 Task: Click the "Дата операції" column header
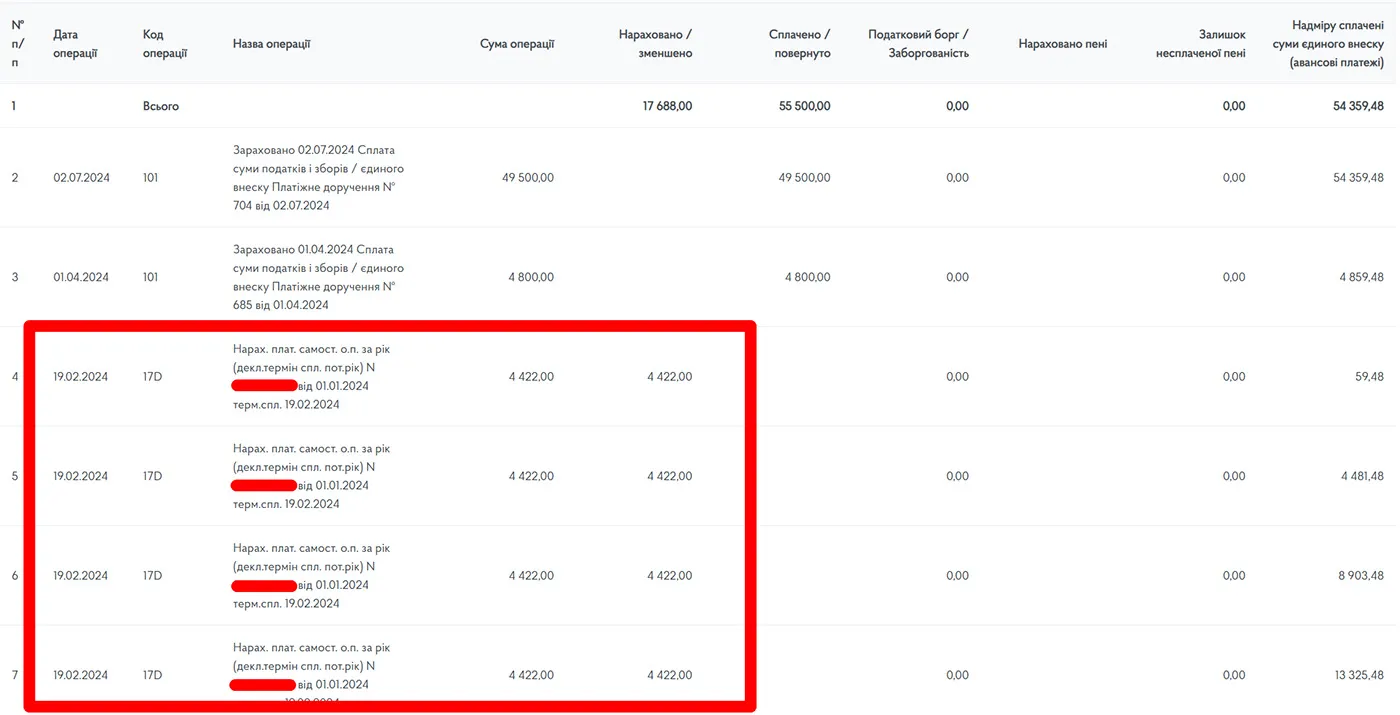coord(75,43)
